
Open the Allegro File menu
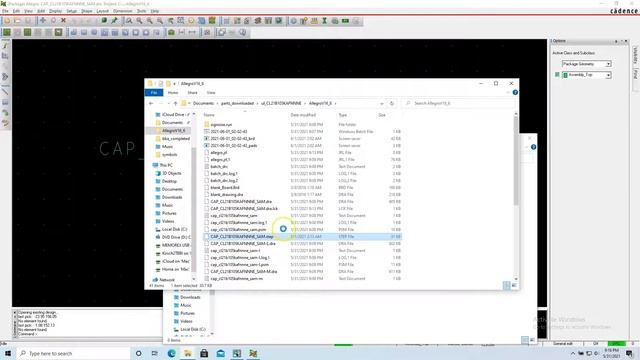(5, 11)
